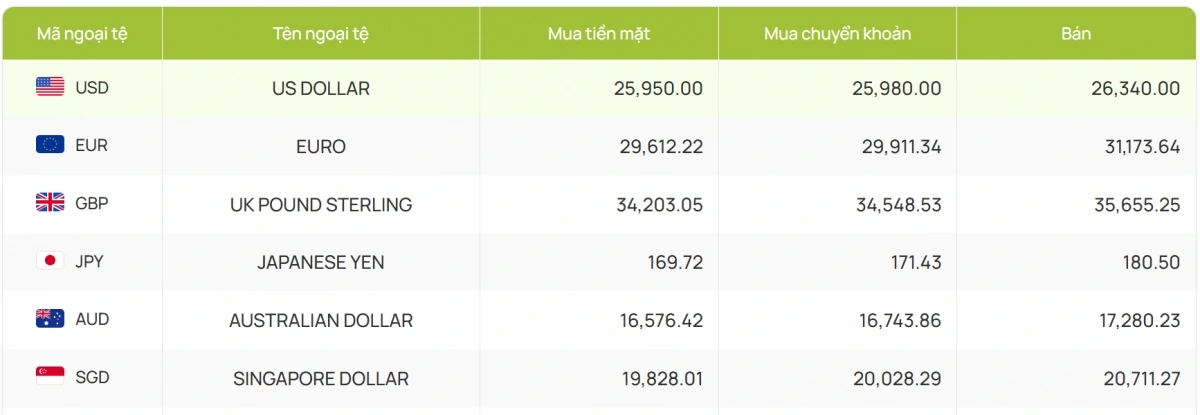The height and width of the screenshot is (415, 1200).
Task: Click the Bán column header
Action: pos(1076,34)
